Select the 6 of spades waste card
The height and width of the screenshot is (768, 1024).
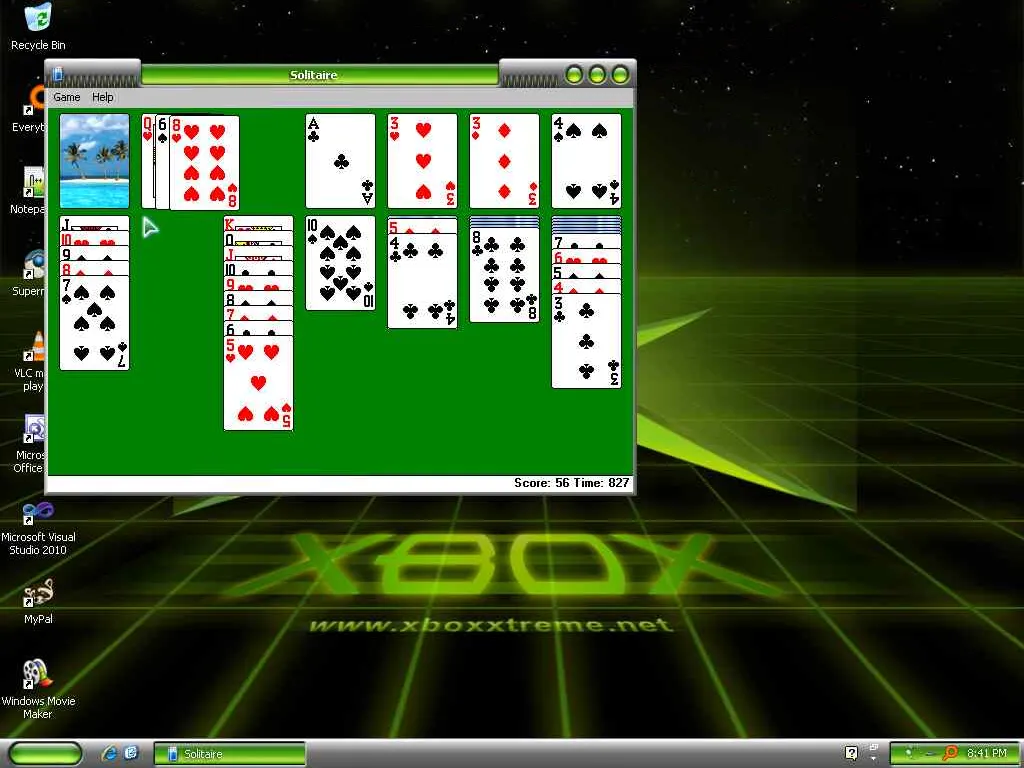(163, 161)
